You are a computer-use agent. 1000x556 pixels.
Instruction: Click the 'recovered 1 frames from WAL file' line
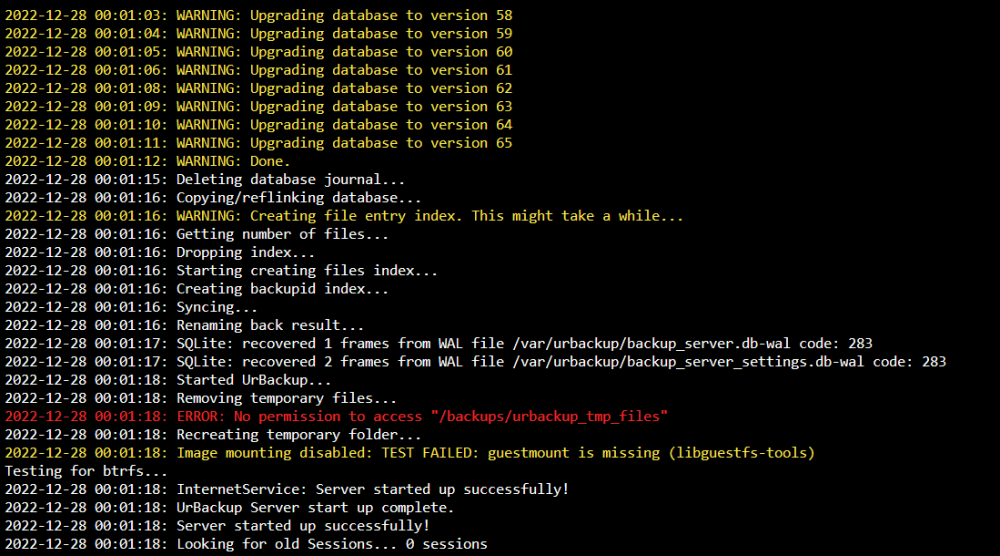tap(439, 344)
